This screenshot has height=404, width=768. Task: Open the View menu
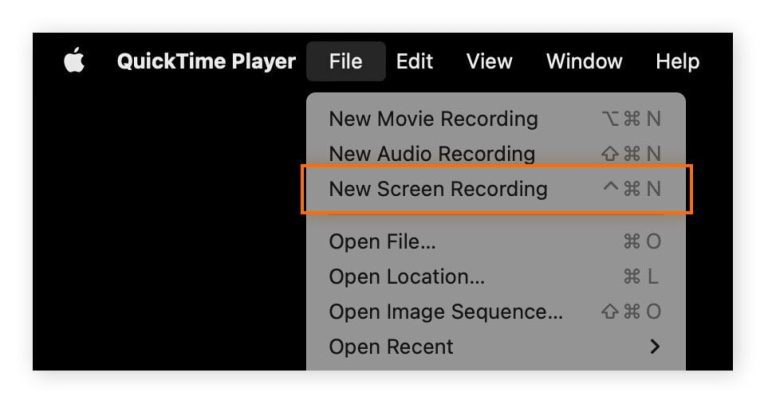pos(489,61)
